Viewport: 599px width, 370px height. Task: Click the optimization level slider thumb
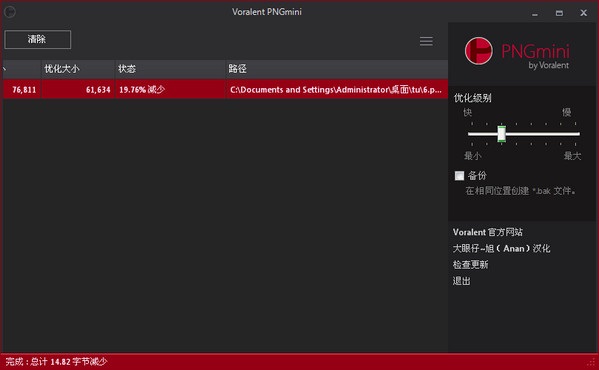(502, 134)
